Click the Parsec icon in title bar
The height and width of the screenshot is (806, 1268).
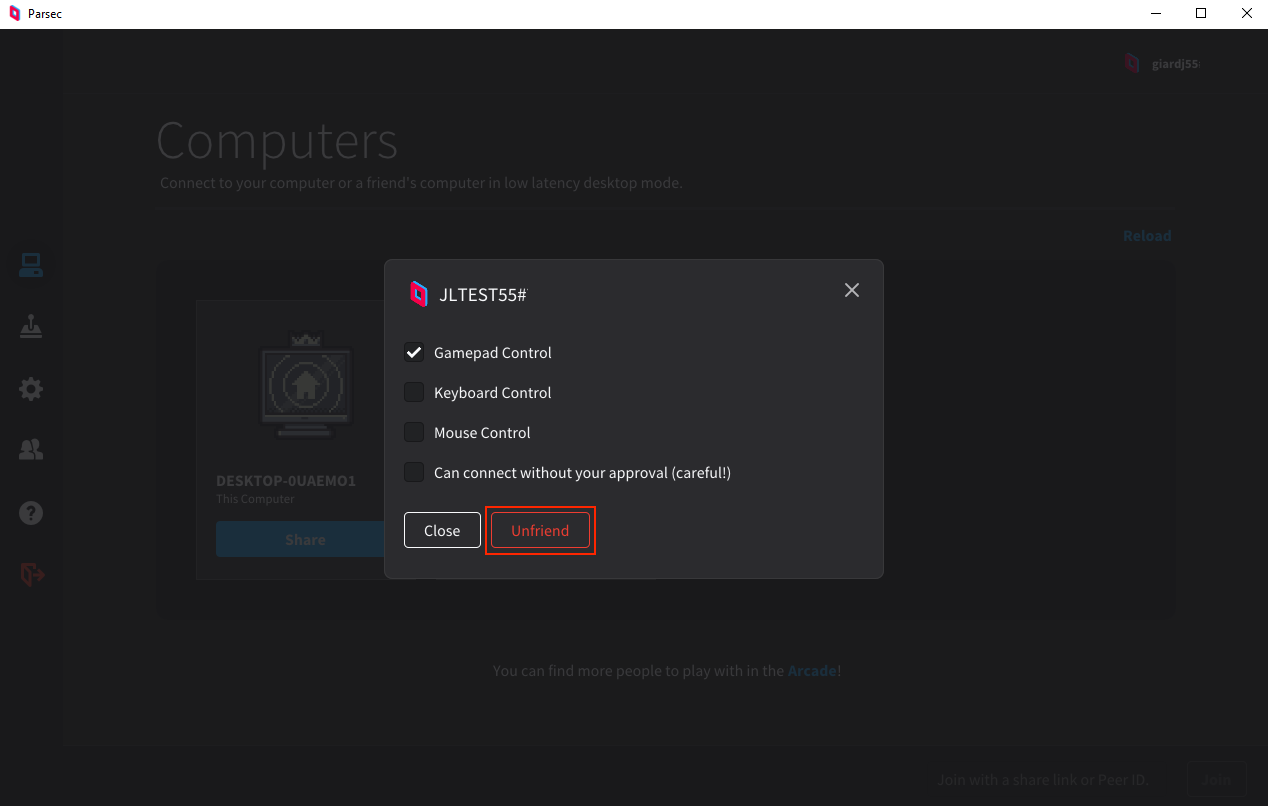coord(14,14)
